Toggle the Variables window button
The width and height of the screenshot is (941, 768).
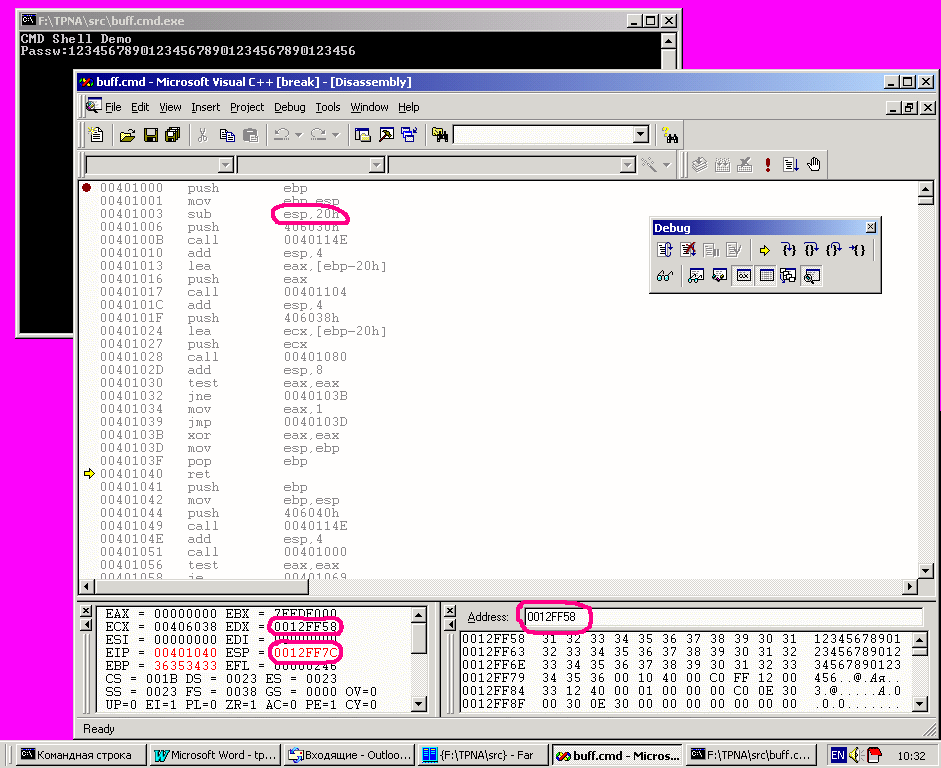[x=719, y=276]
